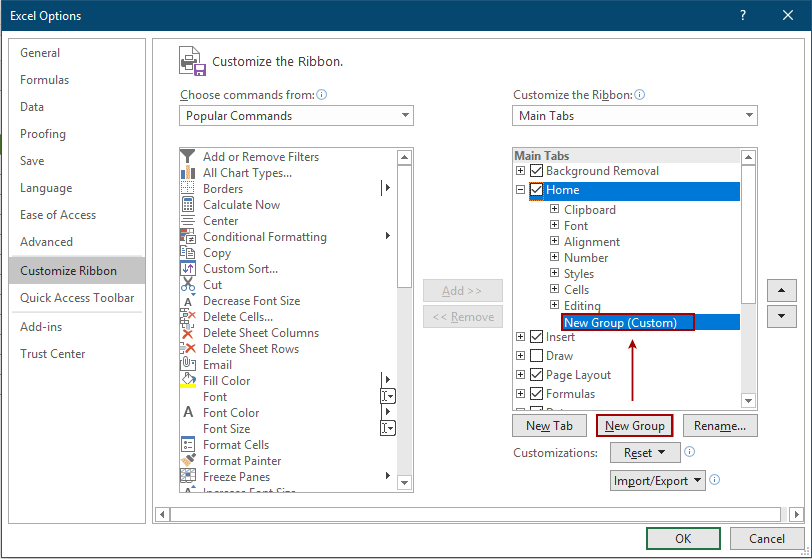812x559 pixels.
Task: Select the Number group in Home tab
Action: 586,257
